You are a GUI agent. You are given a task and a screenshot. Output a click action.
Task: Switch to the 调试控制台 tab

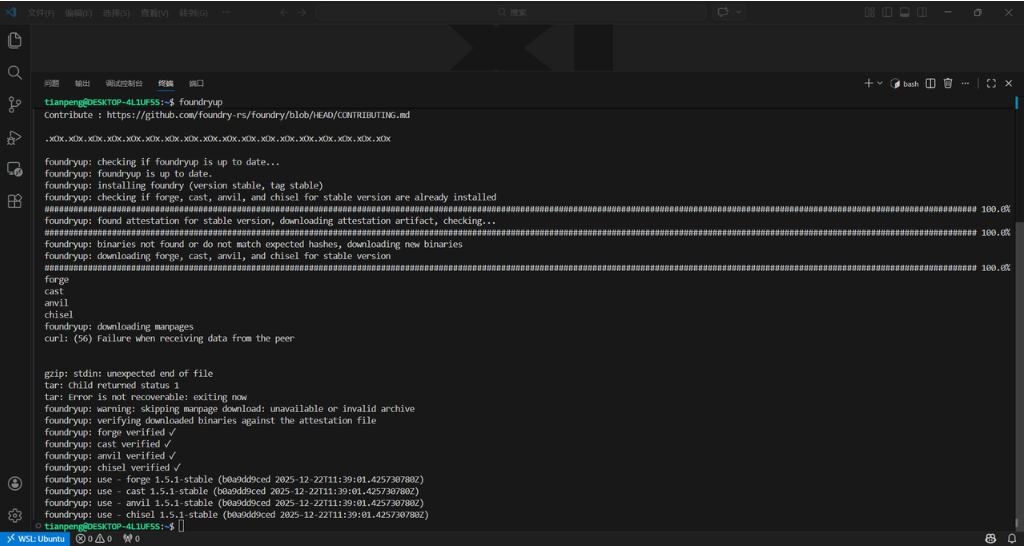click(124, 83)
